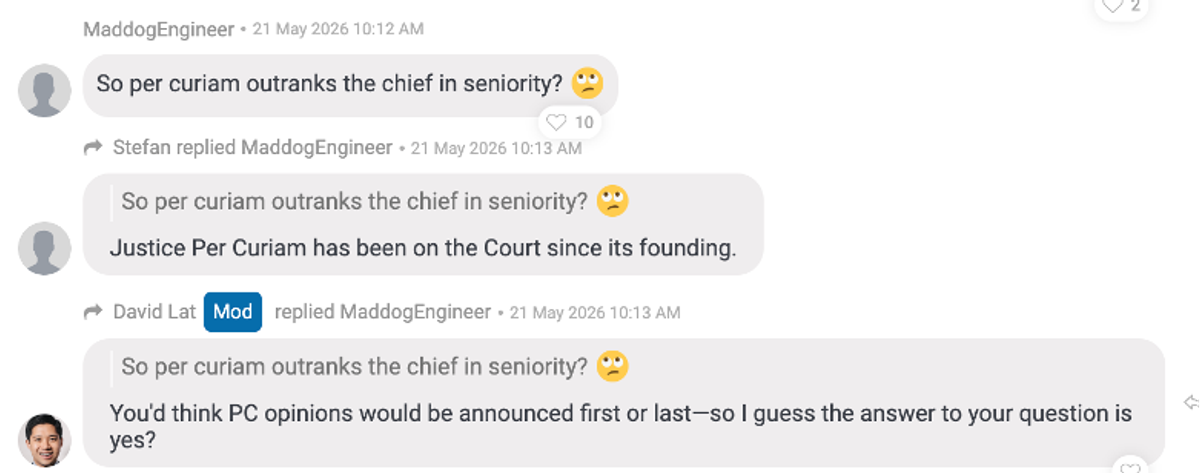Click the Mod badge
This screenshot has width=1200, height=473.
(233, 312)
